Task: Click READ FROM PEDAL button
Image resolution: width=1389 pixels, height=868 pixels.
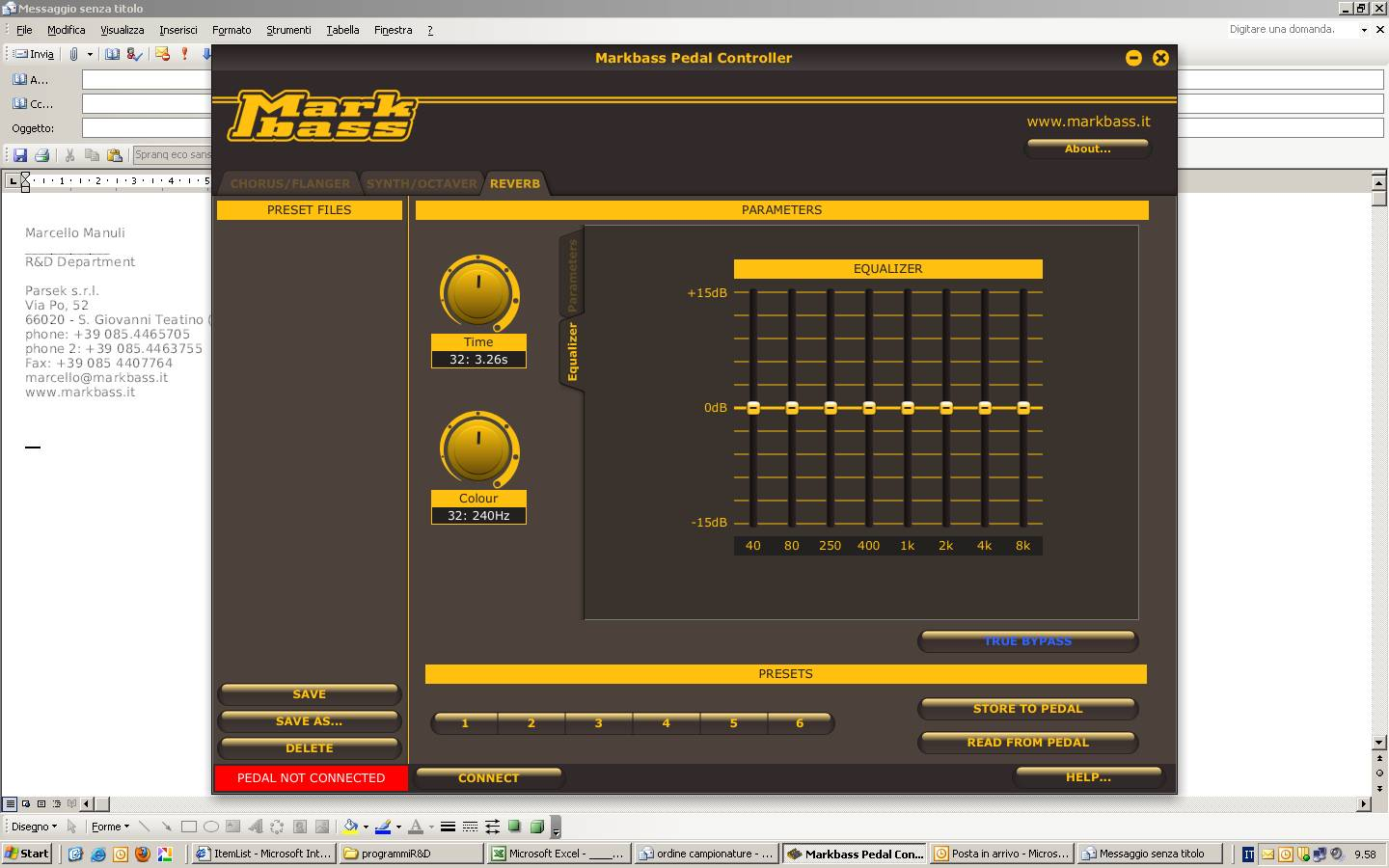Action: click(1027, 743)
